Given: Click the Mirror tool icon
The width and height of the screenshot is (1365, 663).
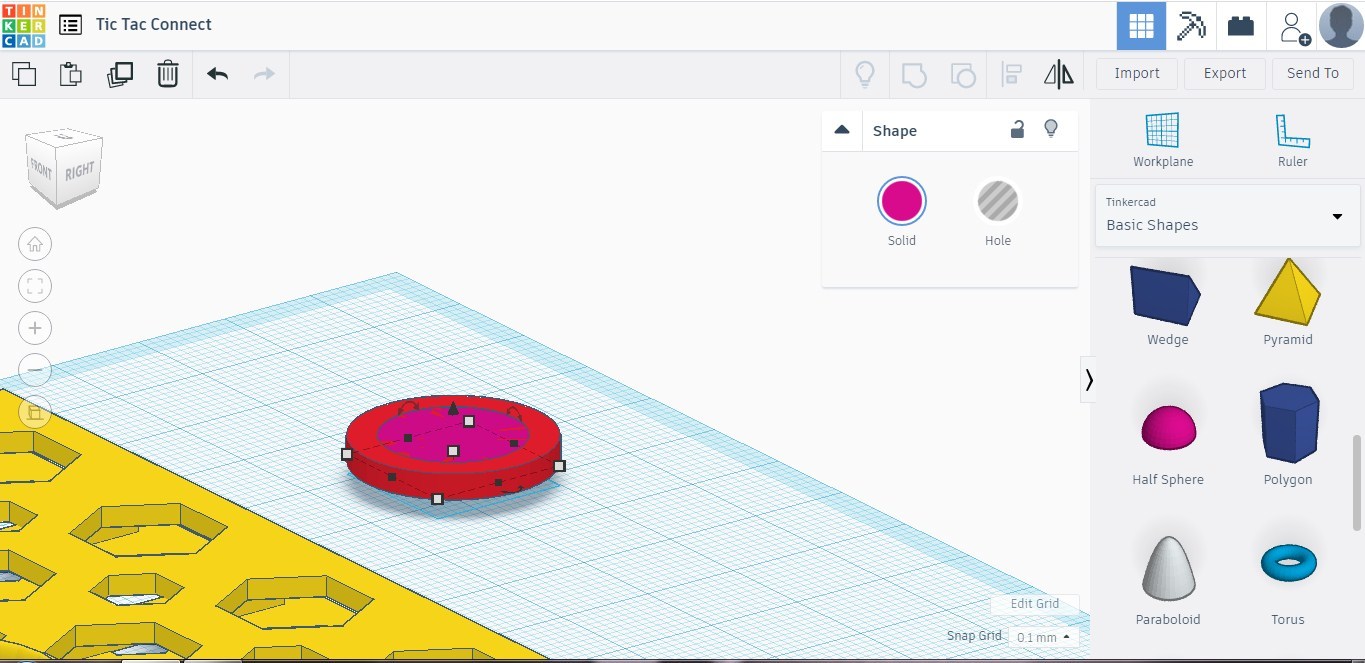Looking at the screenshot, I should click(1059, 74).
